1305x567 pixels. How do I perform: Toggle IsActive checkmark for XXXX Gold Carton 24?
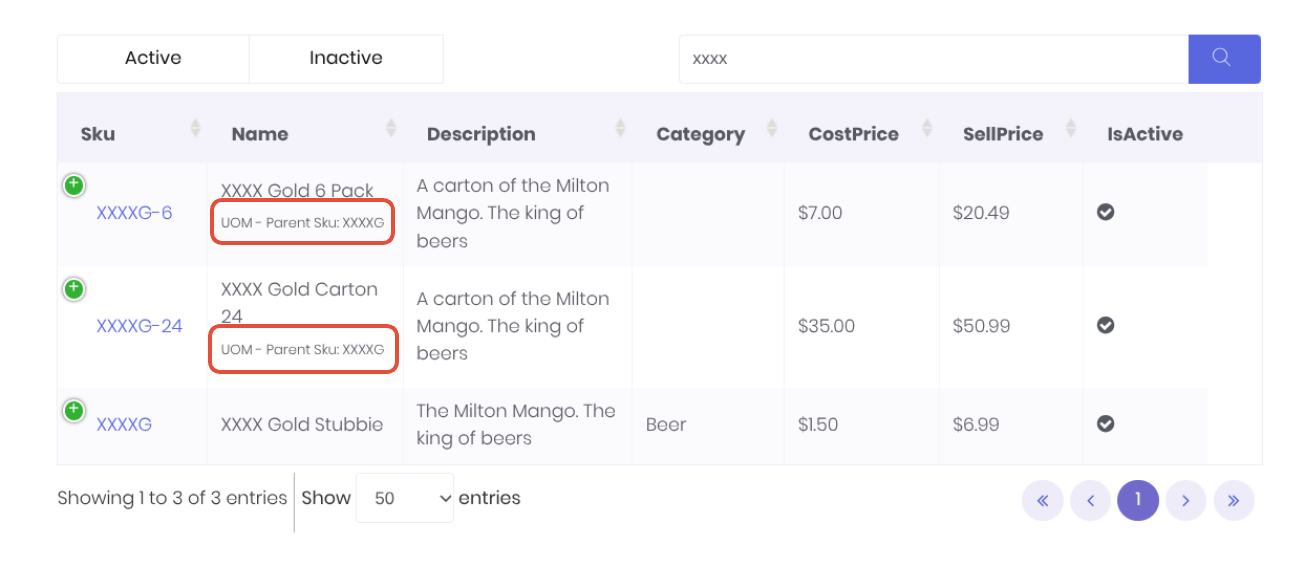[x=1105, y=325]
